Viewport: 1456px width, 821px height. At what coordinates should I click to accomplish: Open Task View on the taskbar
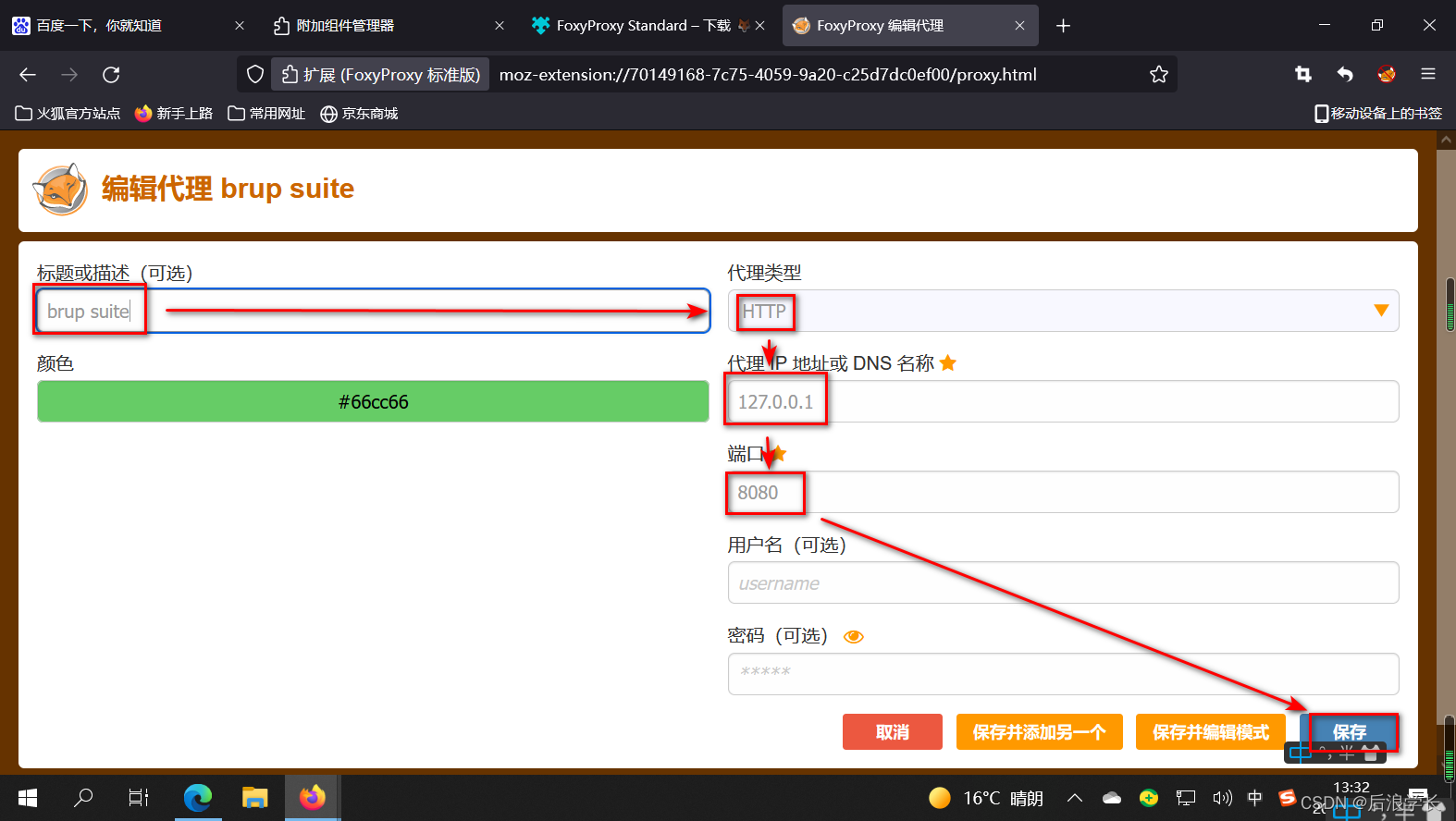(x=139, y=797)
